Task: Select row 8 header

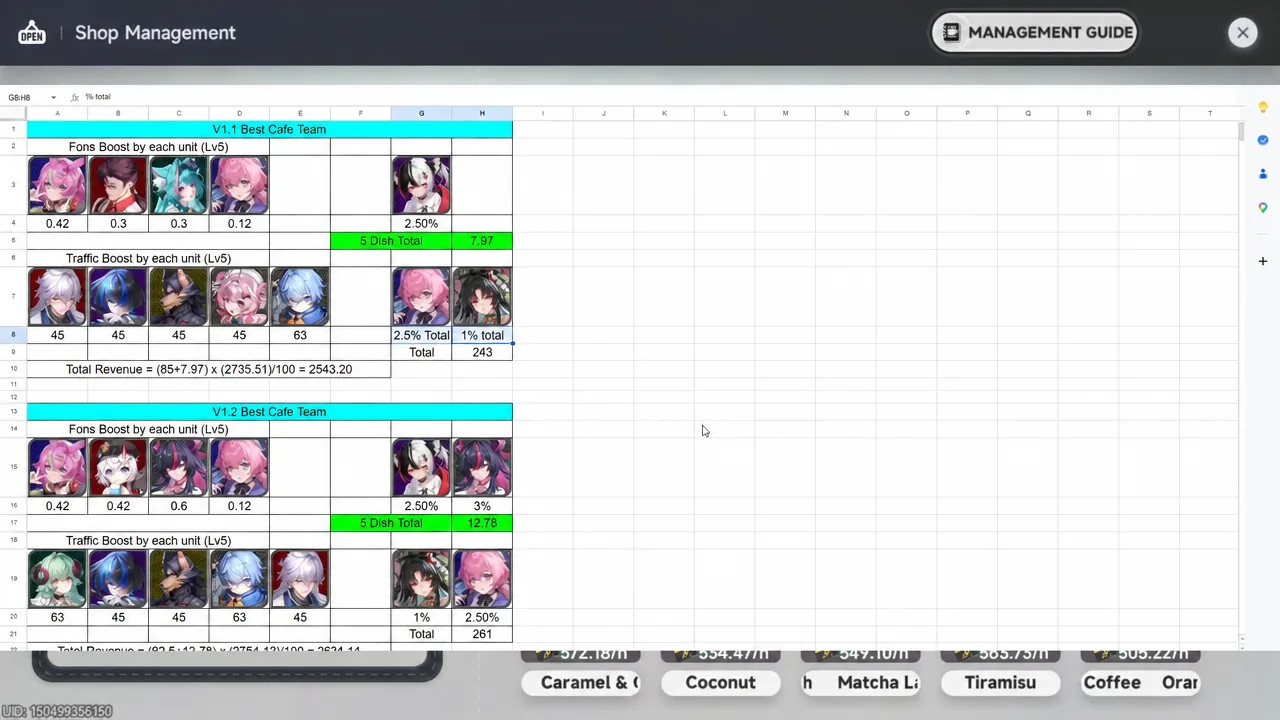Action: coord(13,335)
